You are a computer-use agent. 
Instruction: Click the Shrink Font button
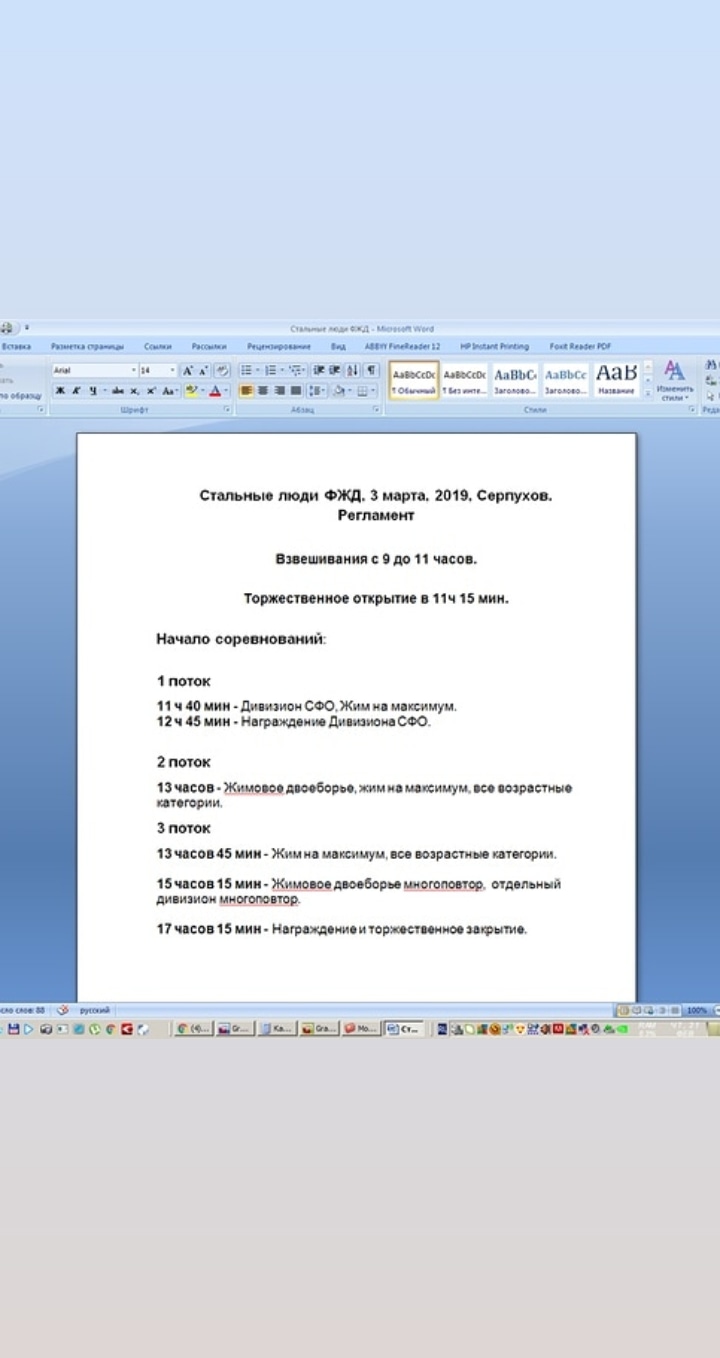[x=204, y=370]
